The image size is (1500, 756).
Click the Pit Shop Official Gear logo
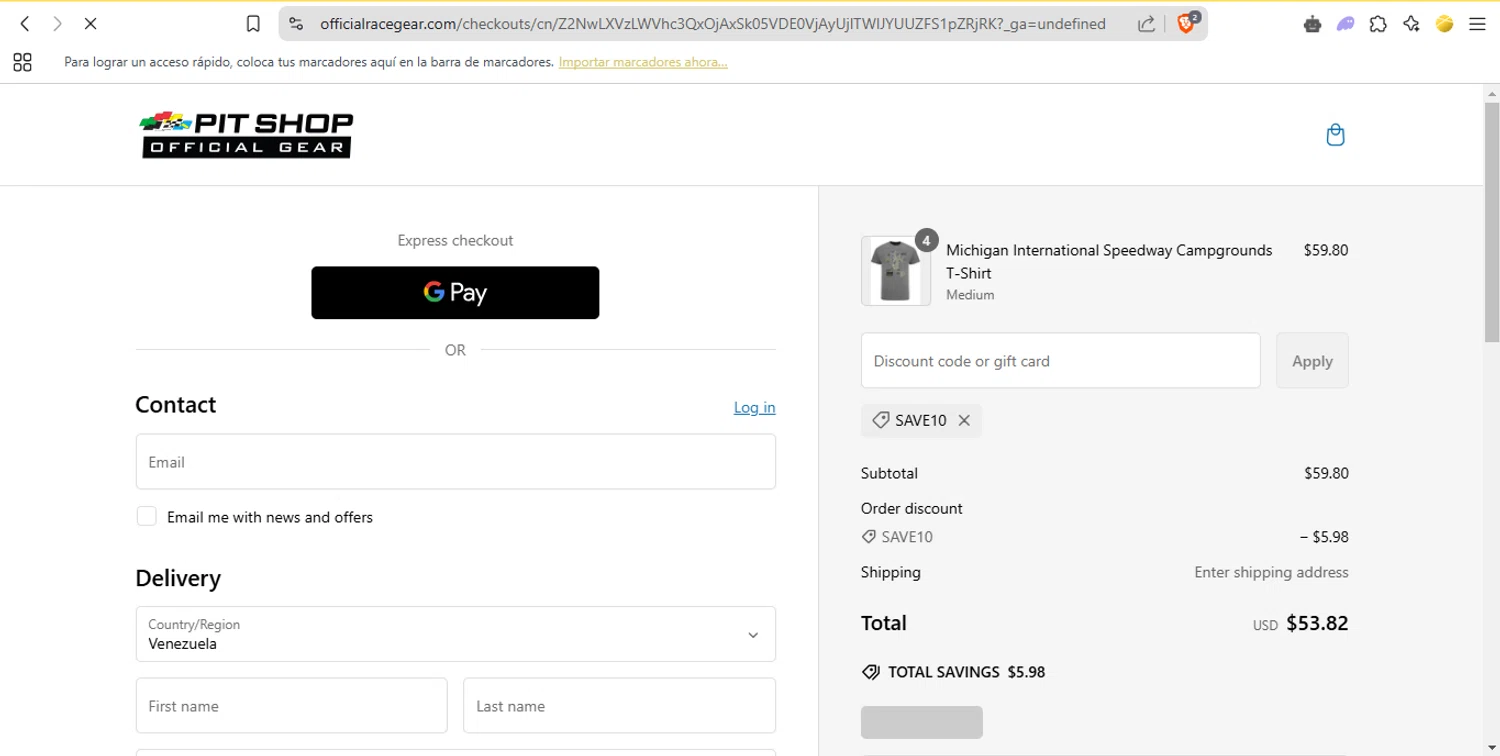(246, 135)
